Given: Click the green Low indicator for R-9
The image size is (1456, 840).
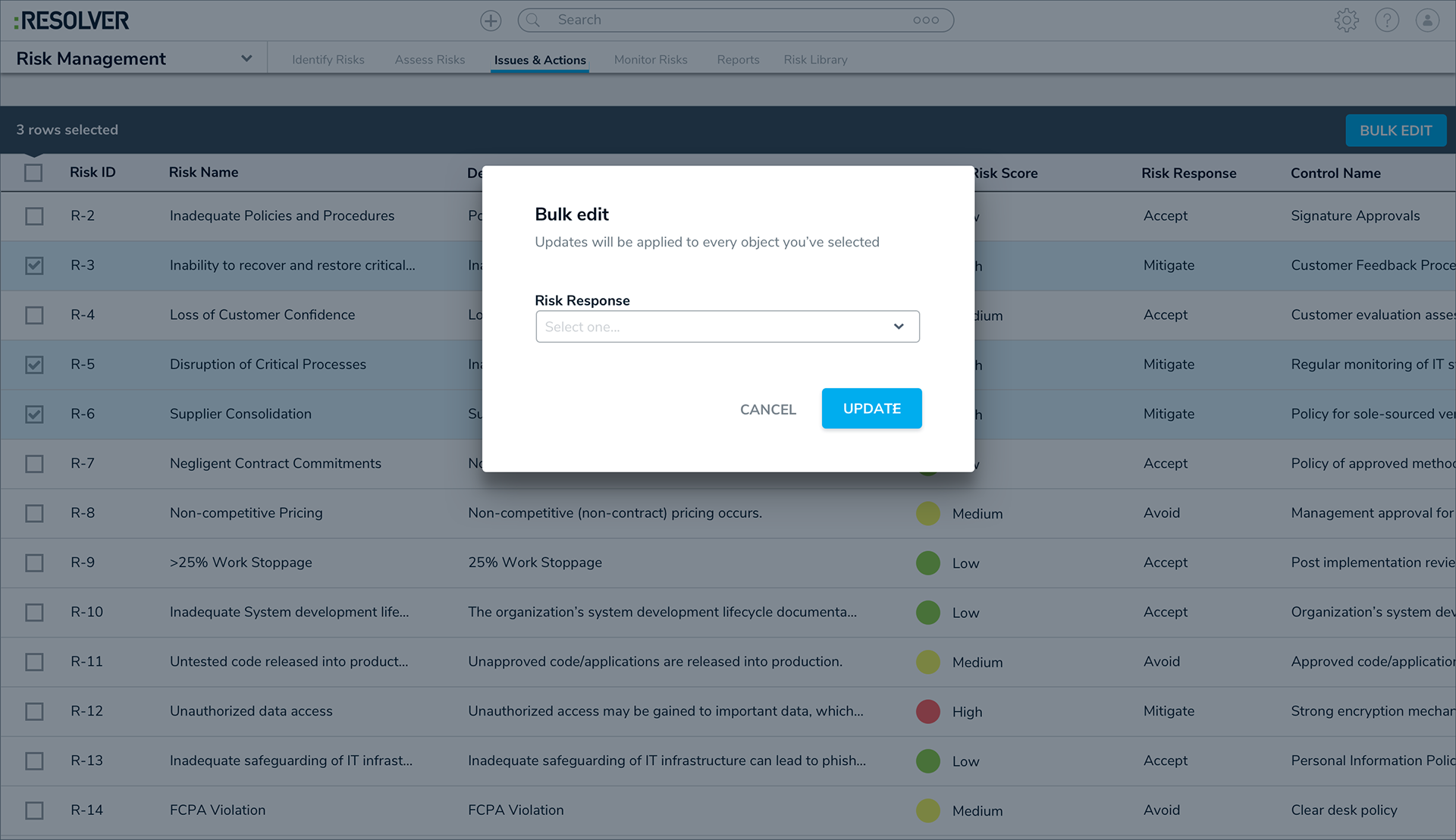Looking at the screenshot, I should click(927, 563).
